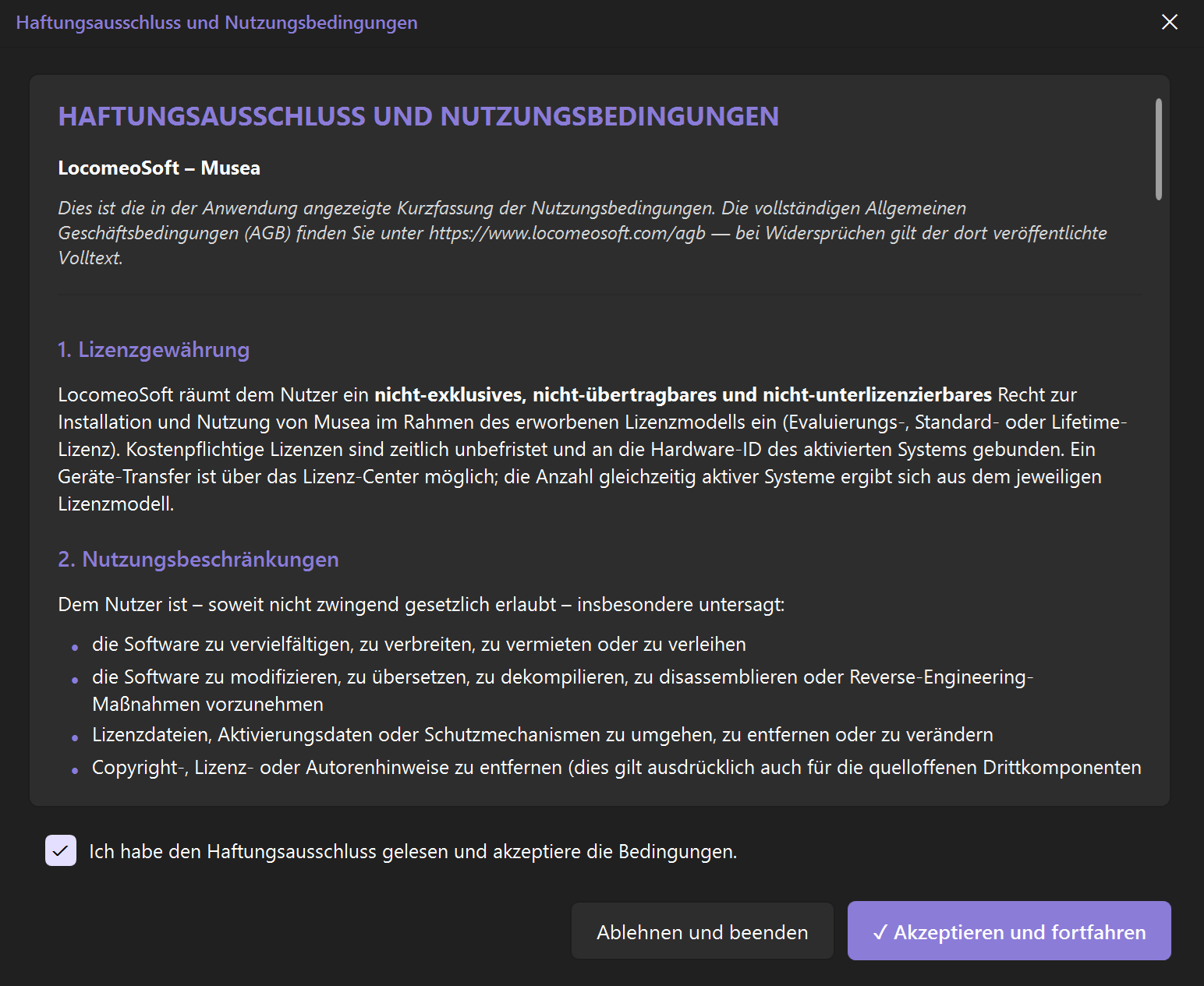This screenshot has width=1204, height=986.
Task: Click the checkbox label 'Ich habe den Haftungsausschluss gelesen'
Action: (x=413, y=851)
